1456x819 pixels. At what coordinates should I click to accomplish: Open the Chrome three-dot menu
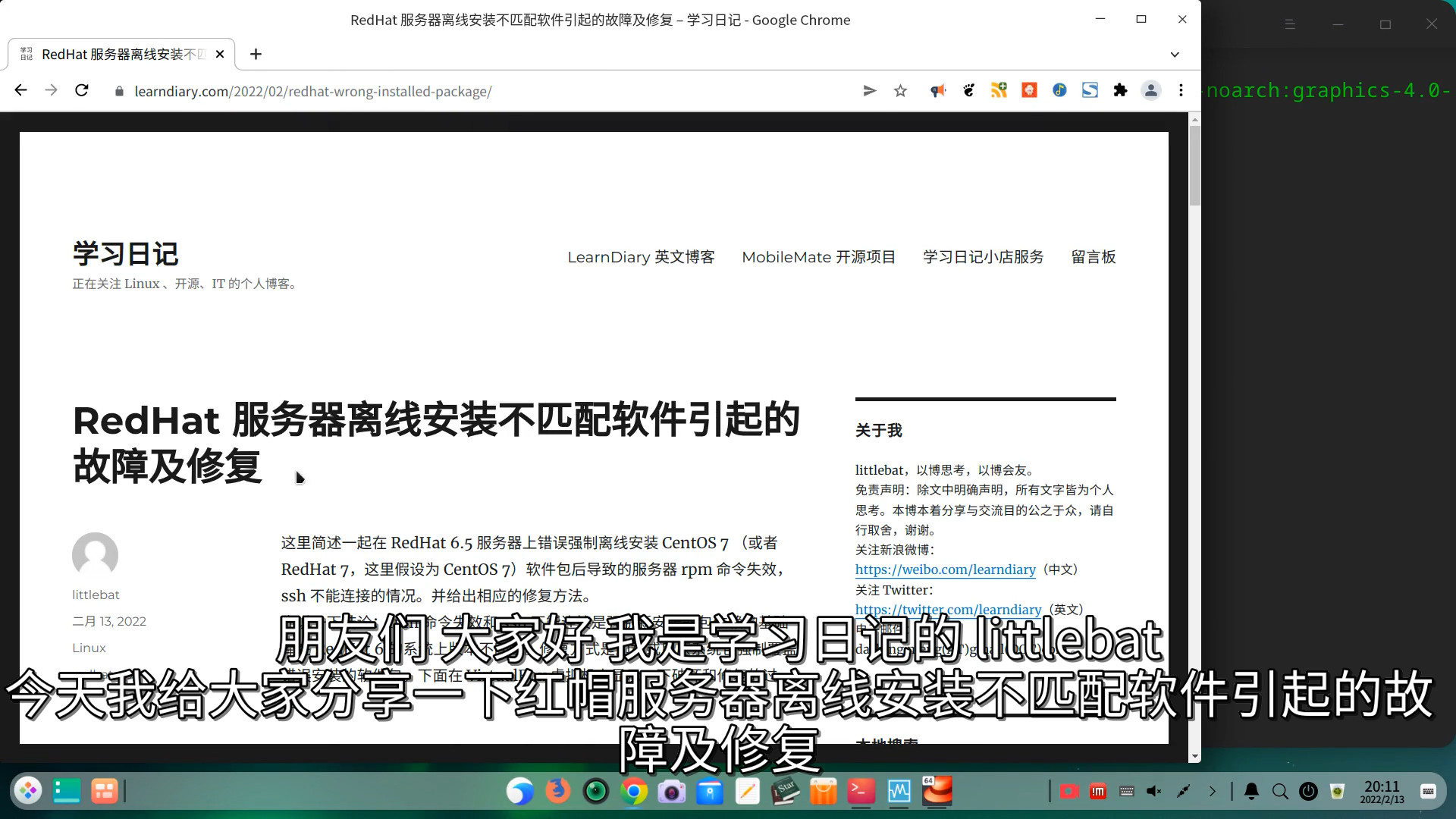tap(1181, 91)
